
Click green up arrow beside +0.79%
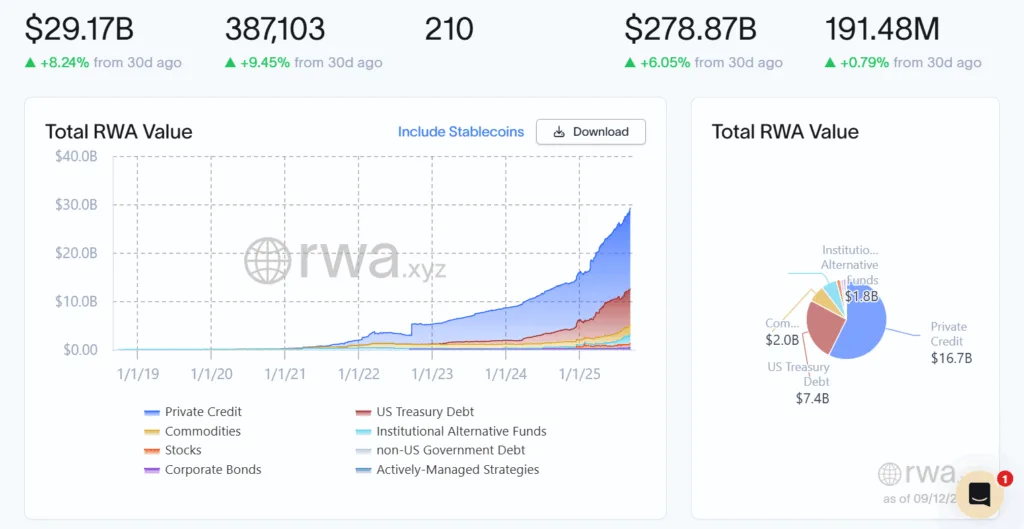coord(831,63)
